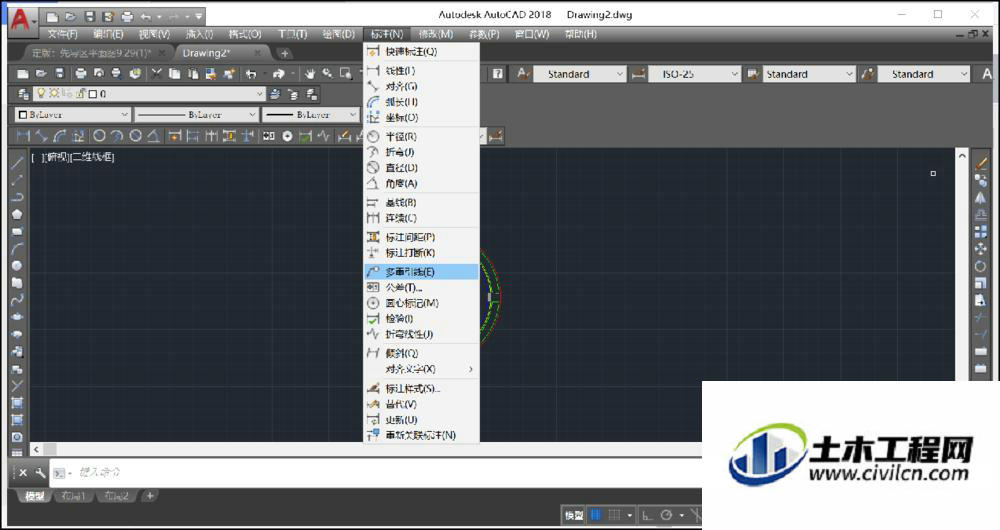
Task: Select the Cut scissors icon in standard toolbar
Action: point(157,74)
